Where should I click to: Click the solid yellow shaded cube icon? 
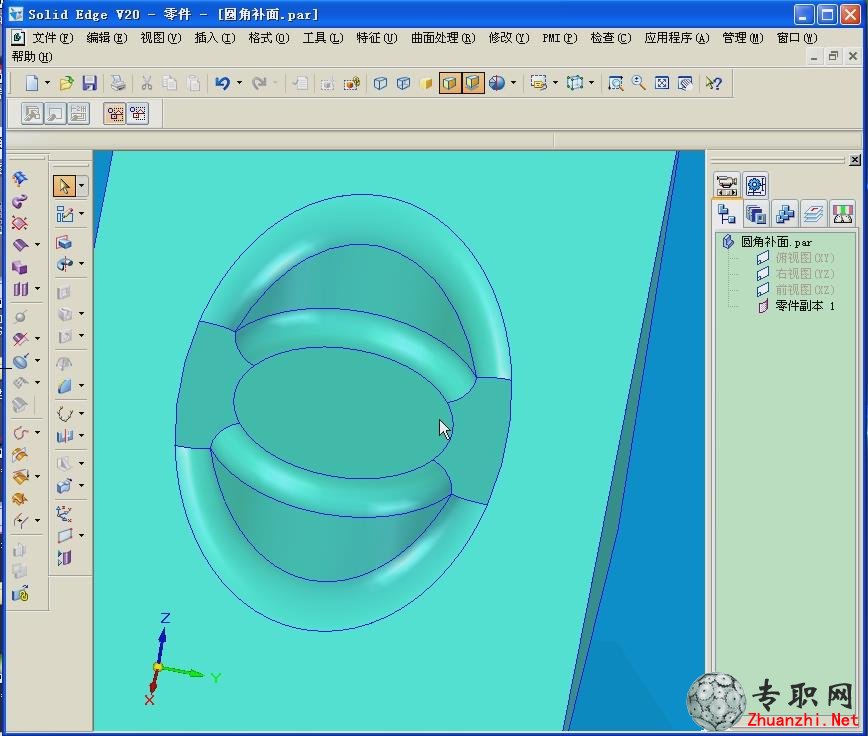(426, 83)
